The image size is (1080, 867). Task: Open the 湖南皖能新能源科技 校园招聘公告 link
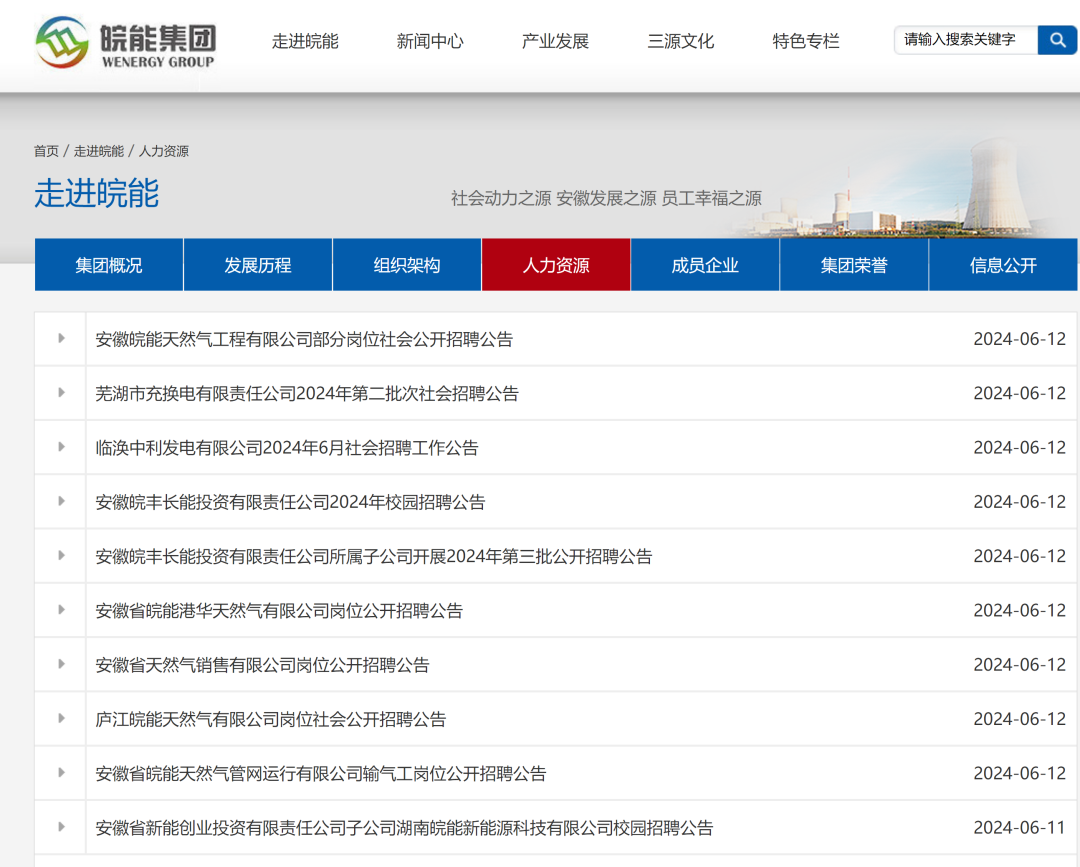[x=404, y=827]
